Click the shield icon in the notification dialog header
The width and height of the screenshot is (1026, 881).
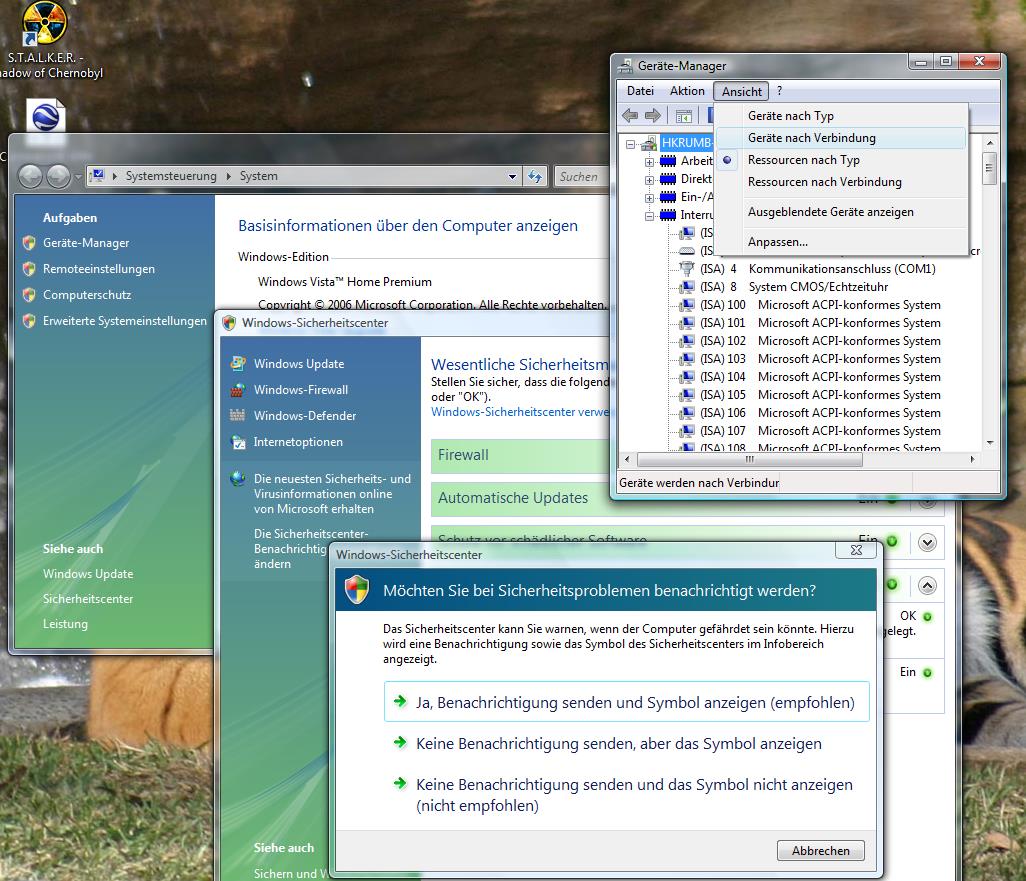click(357, 590)
